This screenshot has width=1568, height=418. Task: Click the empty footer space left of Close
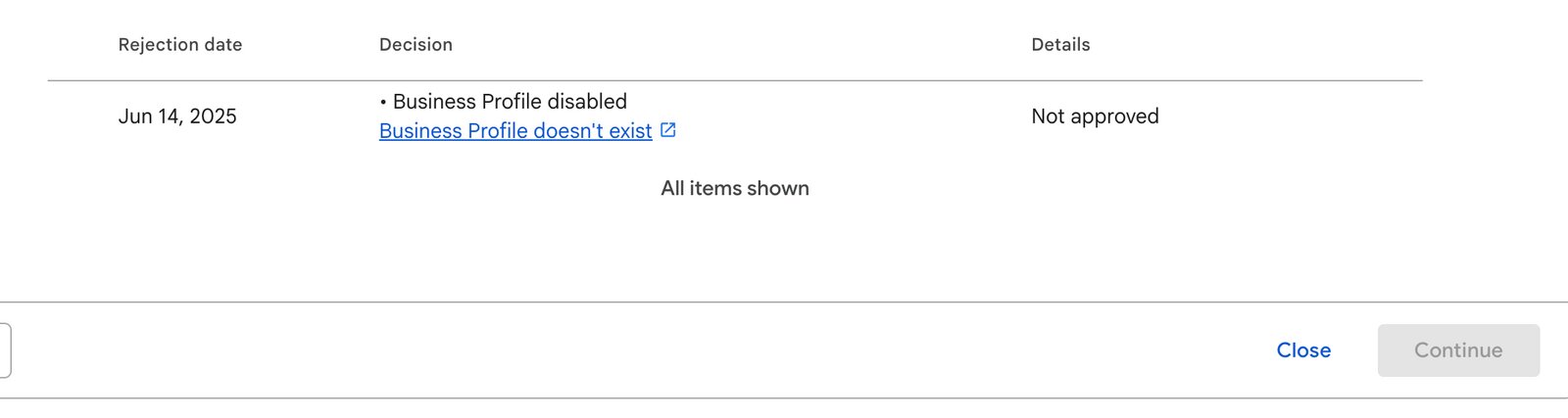637,350
